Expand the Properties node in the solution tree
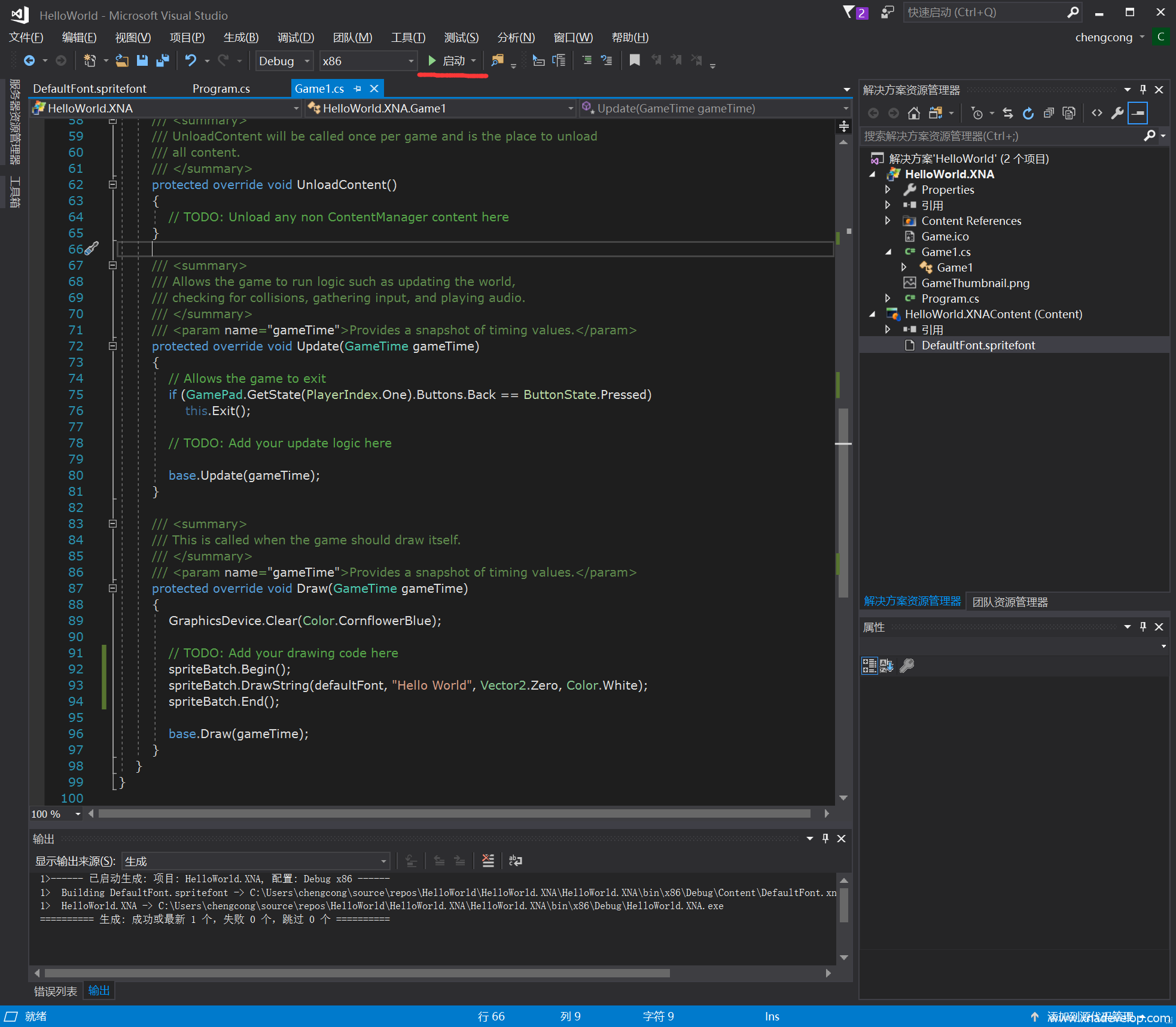 pos(888,190)
